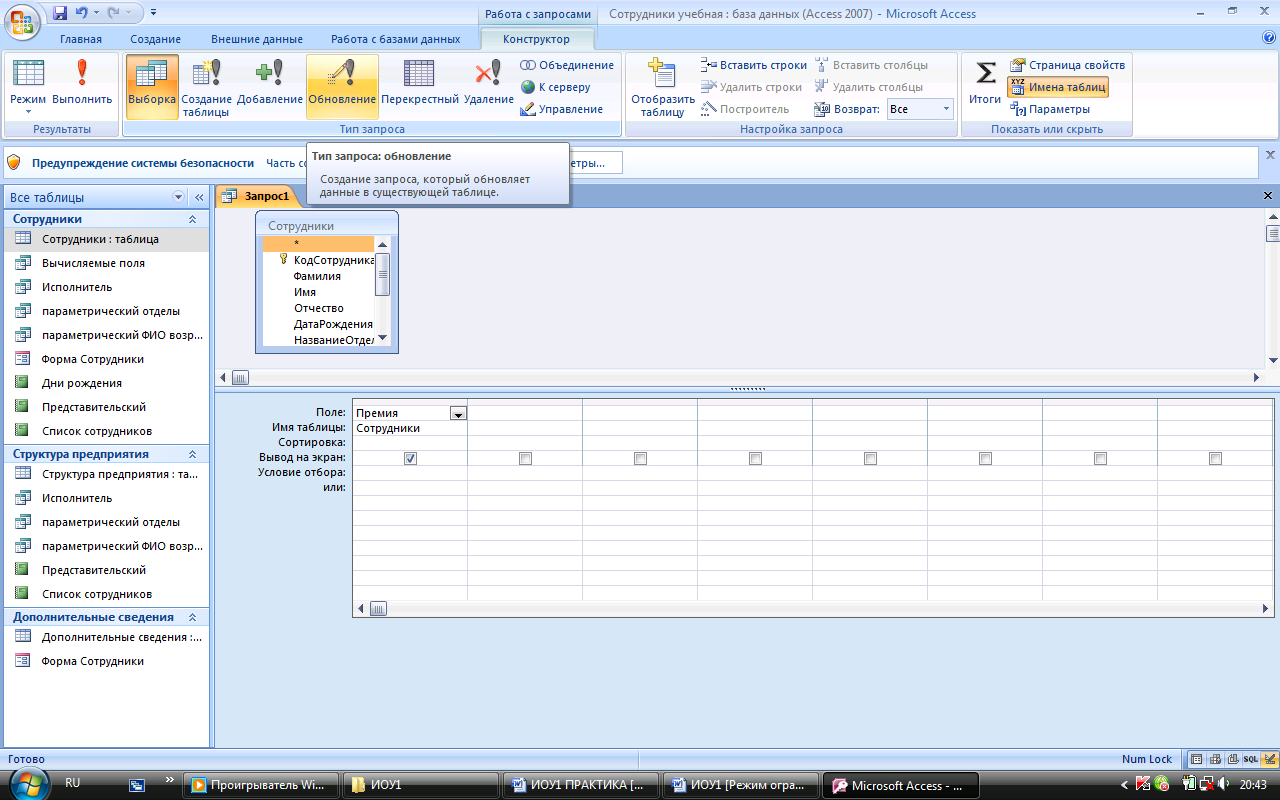The width and height of the screenshot is (1280, 800).
Task: Uncheck Вывод на экран for Премия column
Action: point(410,458)
